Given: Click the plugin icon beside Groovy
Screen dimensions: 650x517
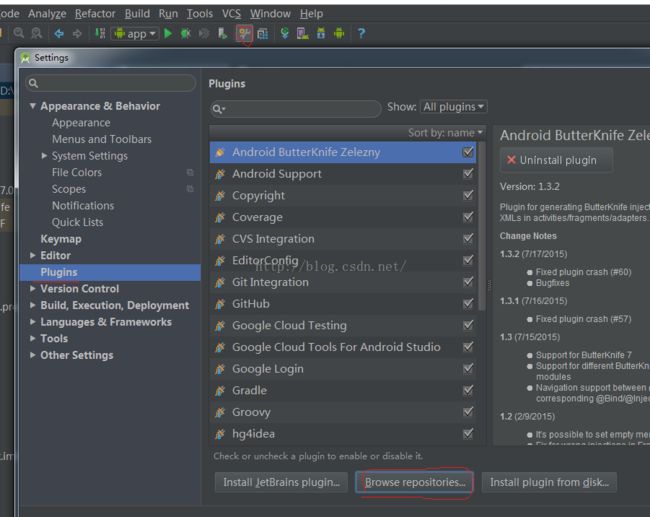Looking at the screenshot, I should 220,412.
